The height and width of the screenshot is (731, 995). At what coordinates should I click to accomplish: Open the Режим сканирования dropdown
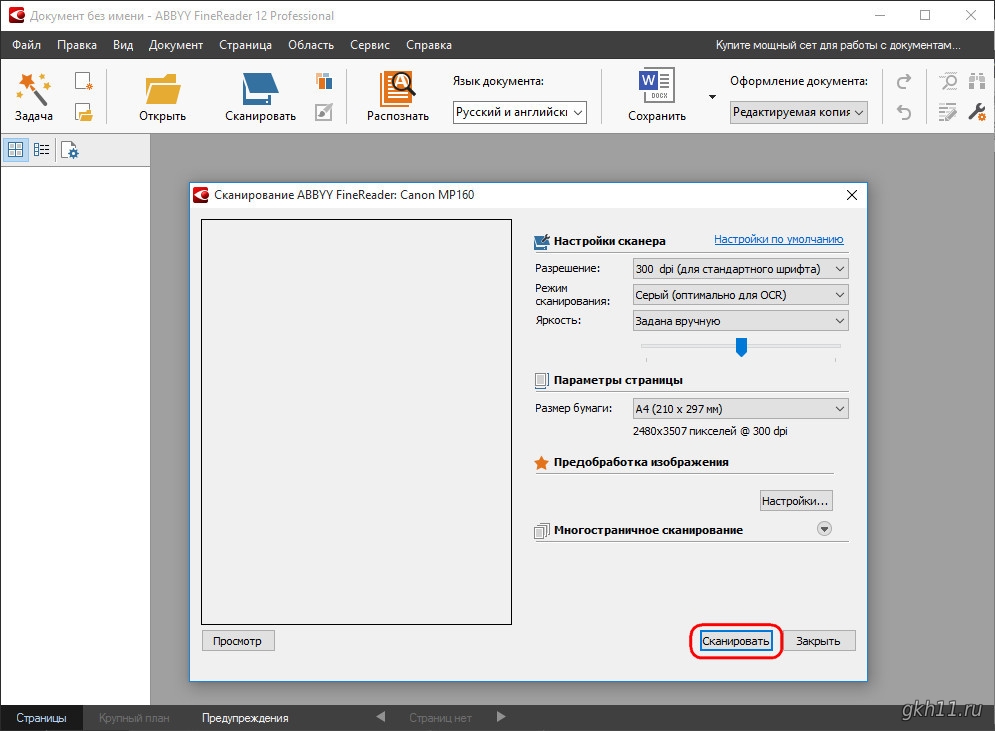740,295
